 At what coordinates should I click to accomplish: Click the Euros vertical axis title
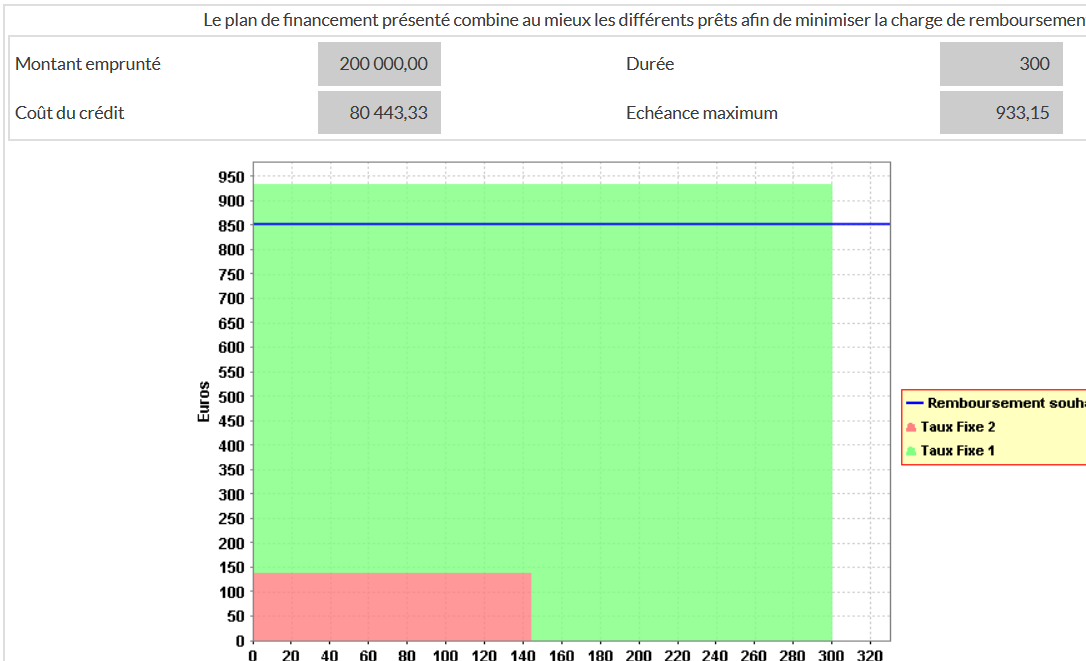tap(204, 401)
